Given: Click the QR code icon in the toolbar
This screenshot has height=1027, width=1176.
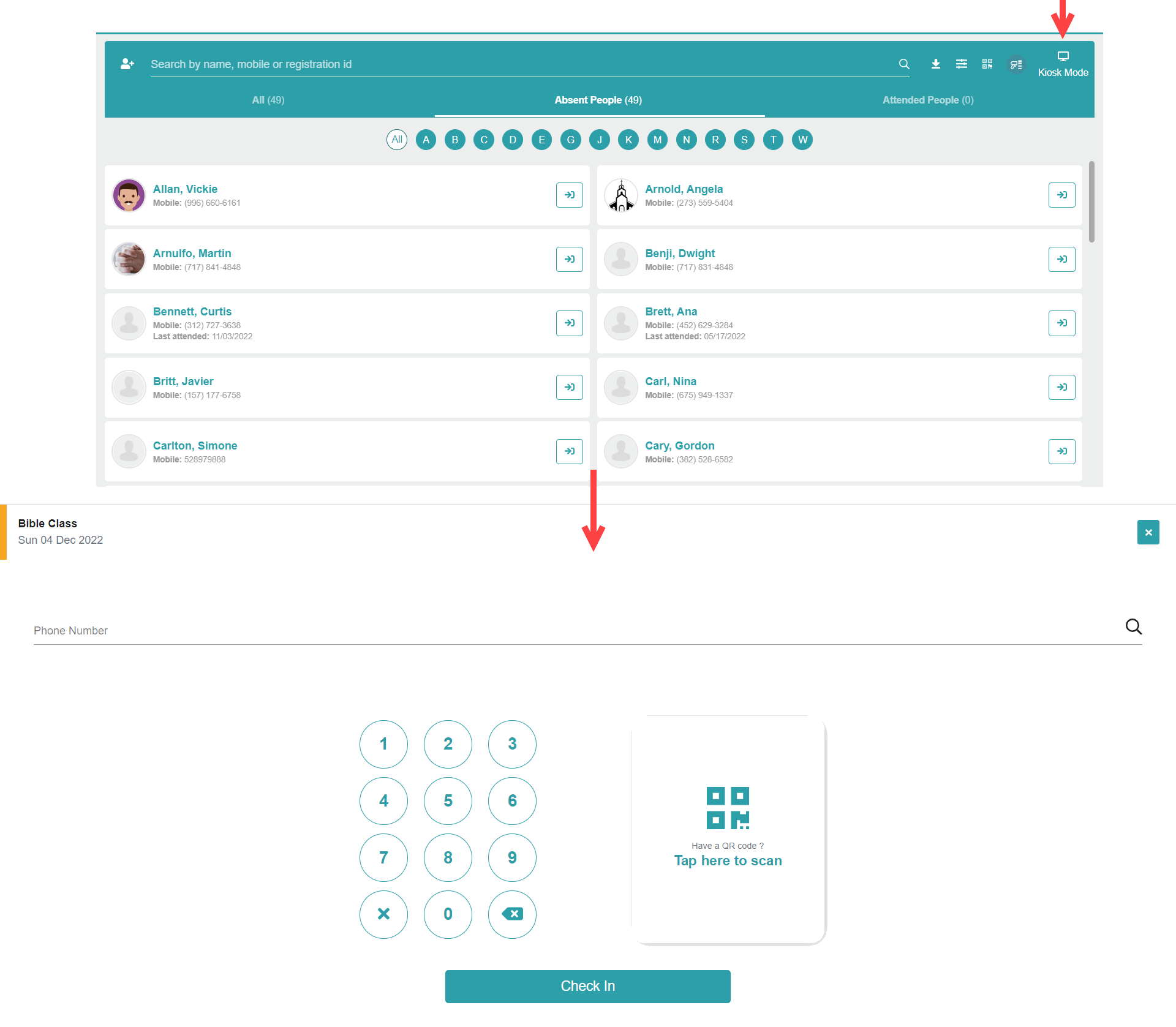Looking at the screenshot, I should point(987,64).
